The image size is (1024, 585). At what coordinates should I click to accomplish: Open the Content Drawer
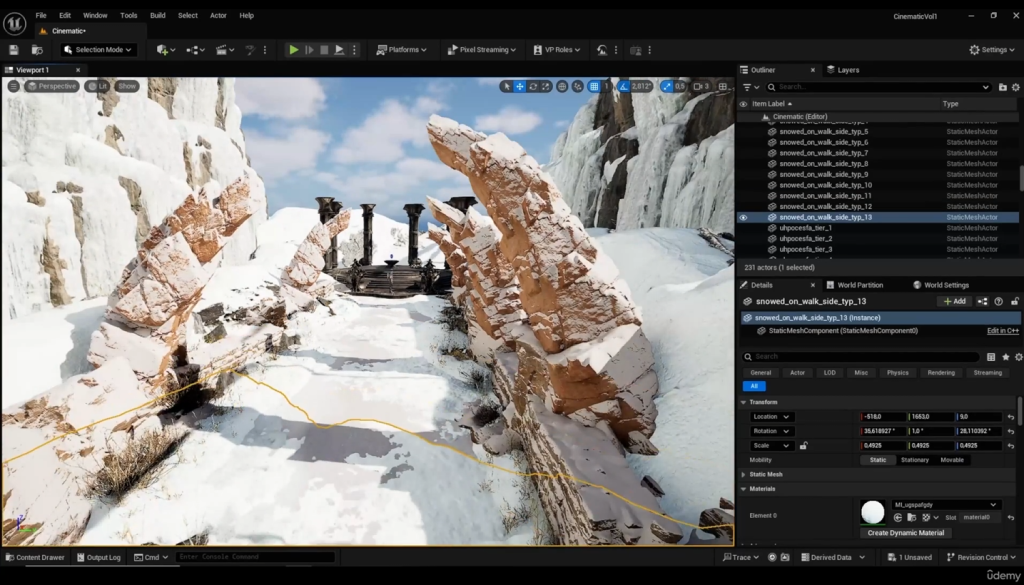pyautogui.click(x=34, y=557)
